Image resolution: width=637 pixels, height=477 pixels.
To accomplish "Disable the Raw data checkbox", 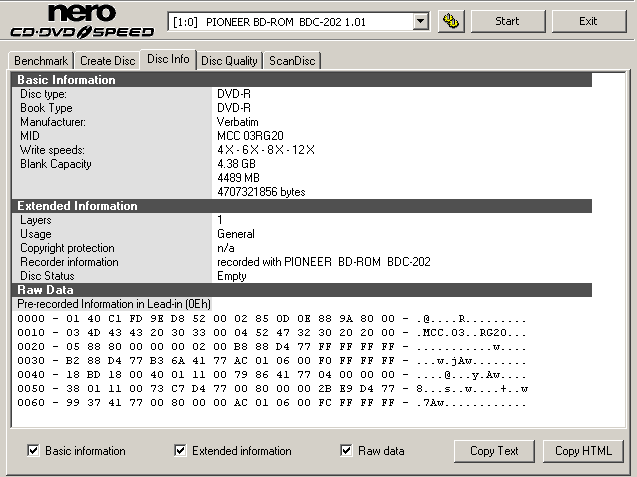I will (x=346, y=451).
